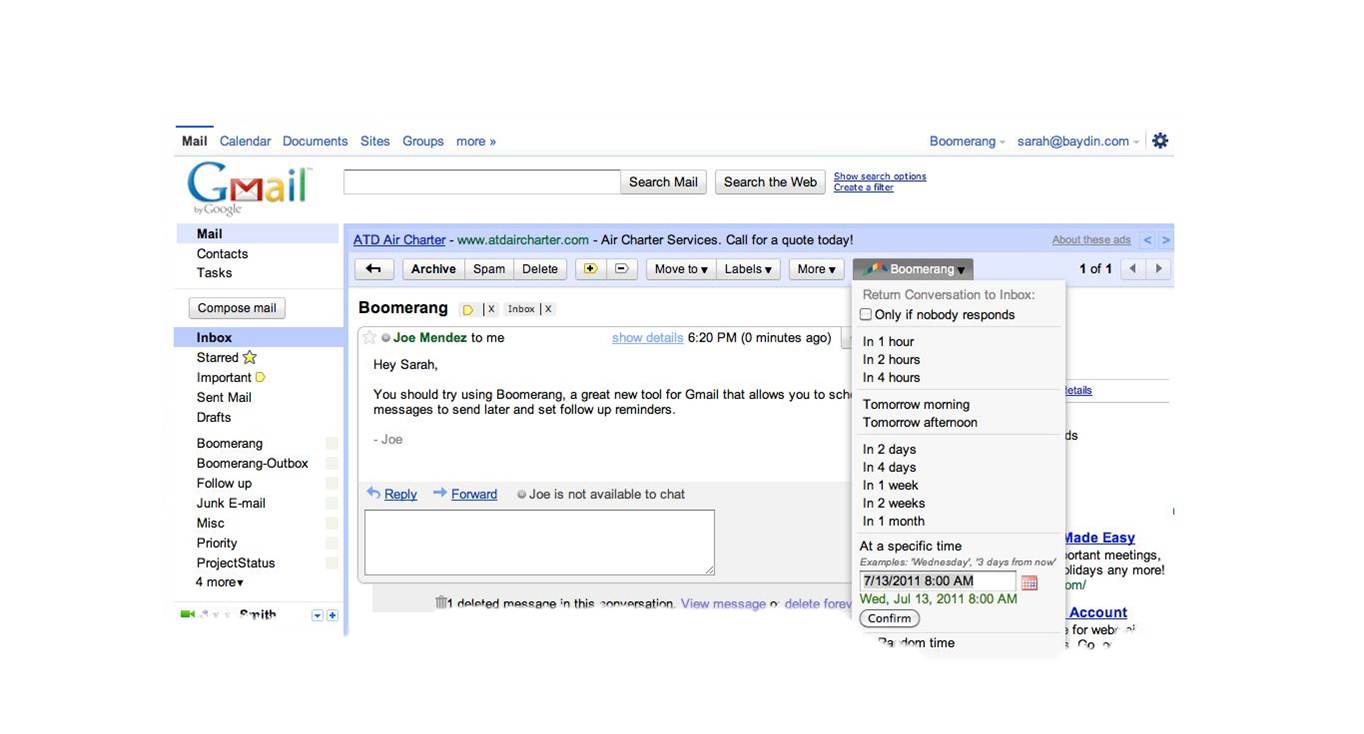The height and width of the screenshot is (734, 1364).
Task: Click the video camera chat icon
Action: click(x=187, y=614)
